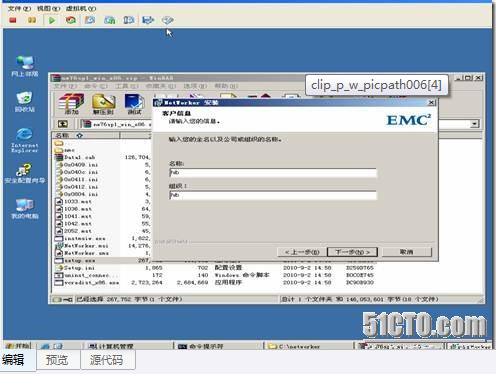Switch to the 源代码 tab
This screenshot has height=374, width=496.
coord(107,360)
